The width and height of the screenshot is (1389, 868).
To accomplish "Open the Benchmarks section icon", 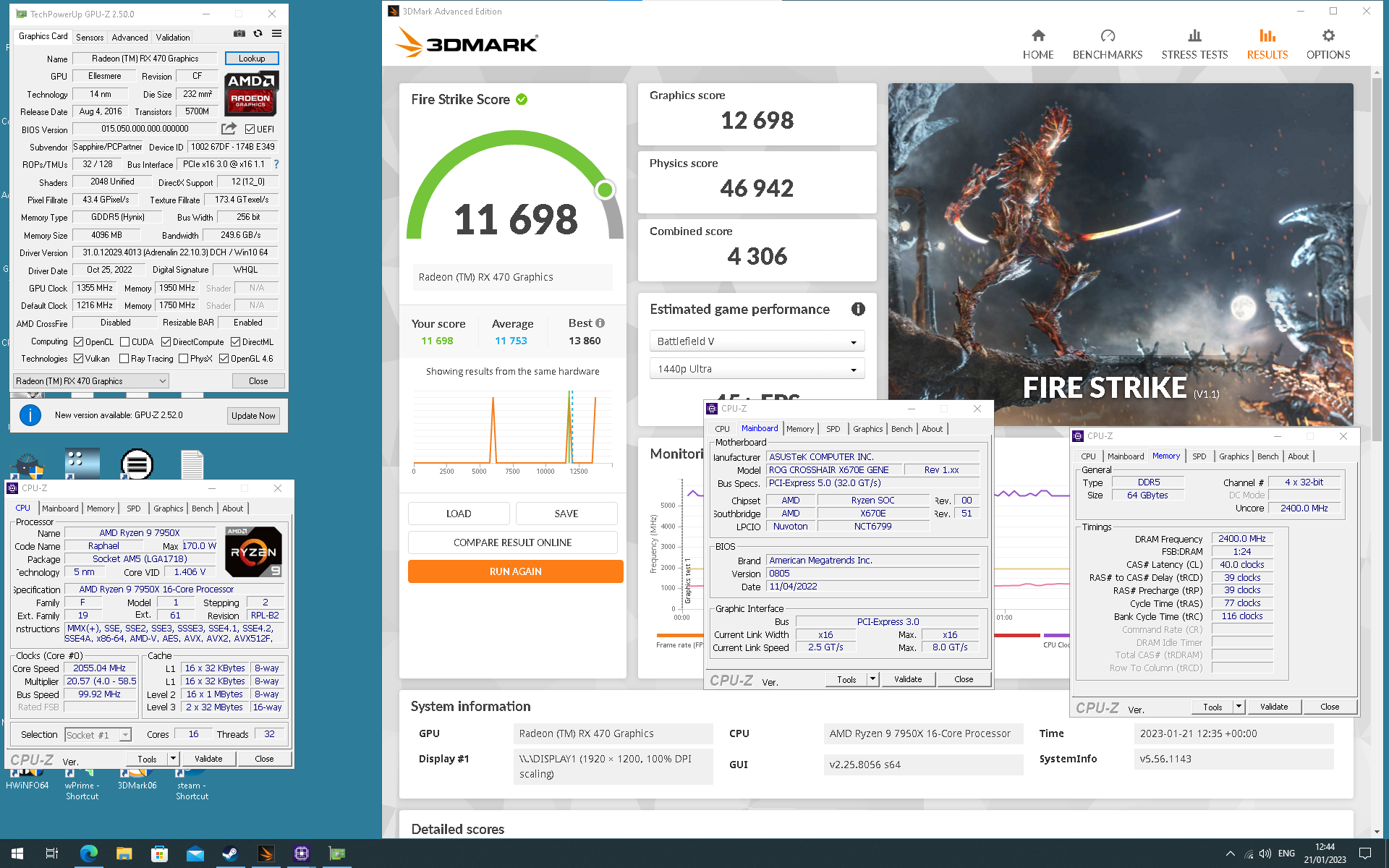I will tap(1108, 35).
